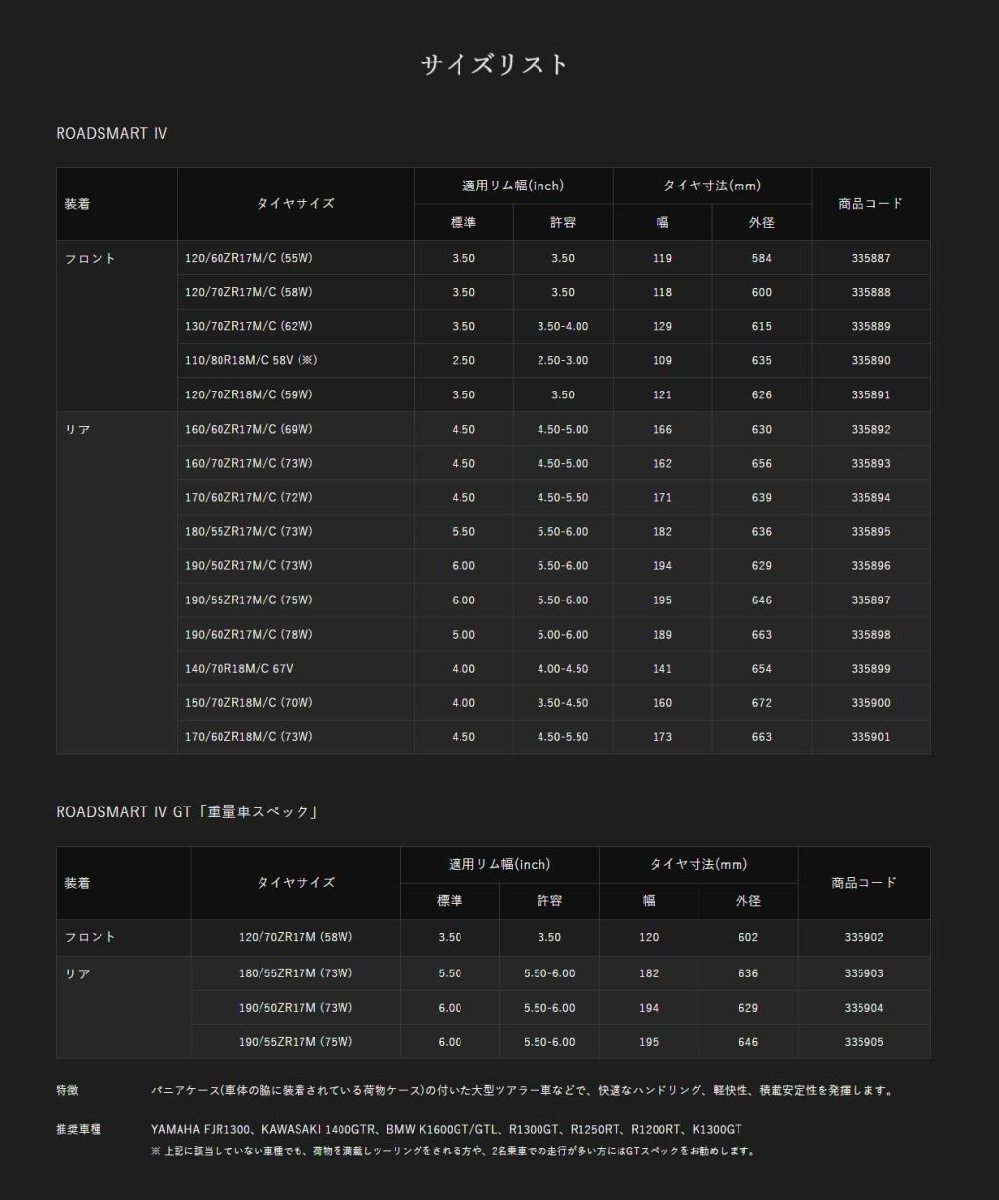Click tire size 160/70ZR17M/C (73W)
The width and height of the screenshot is (999, 1200).
tap(249, 463)
